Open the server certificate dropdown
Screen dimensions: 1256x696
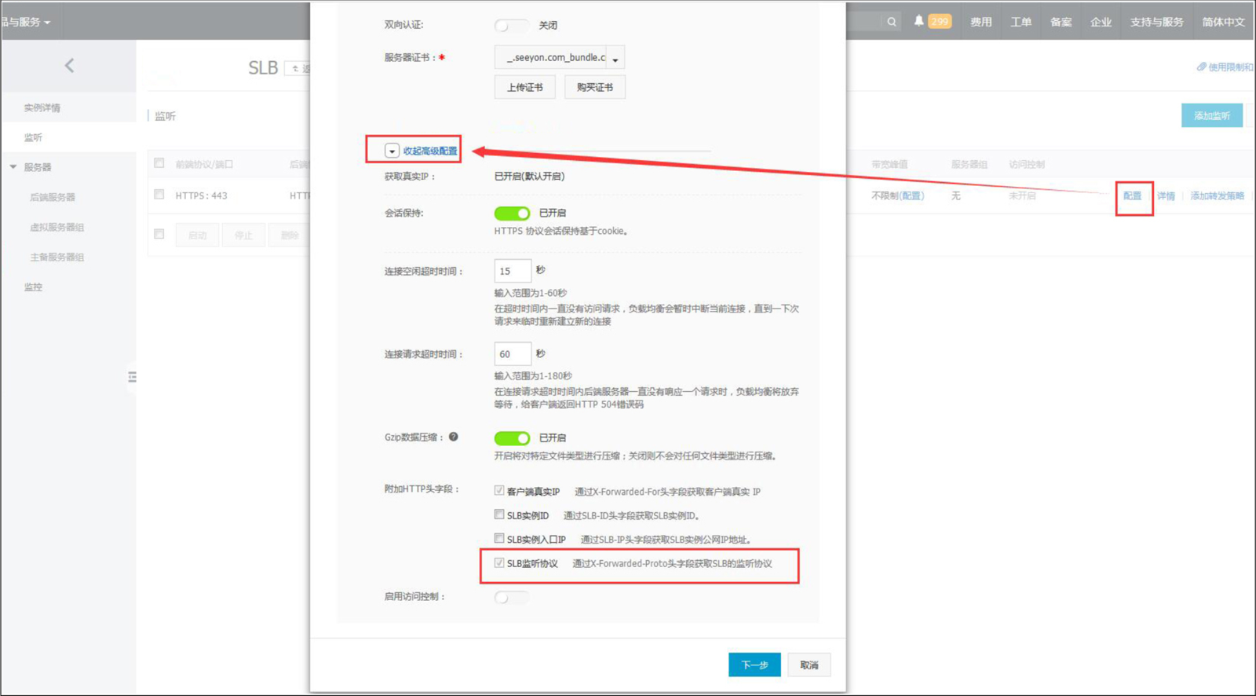[559, 58]
